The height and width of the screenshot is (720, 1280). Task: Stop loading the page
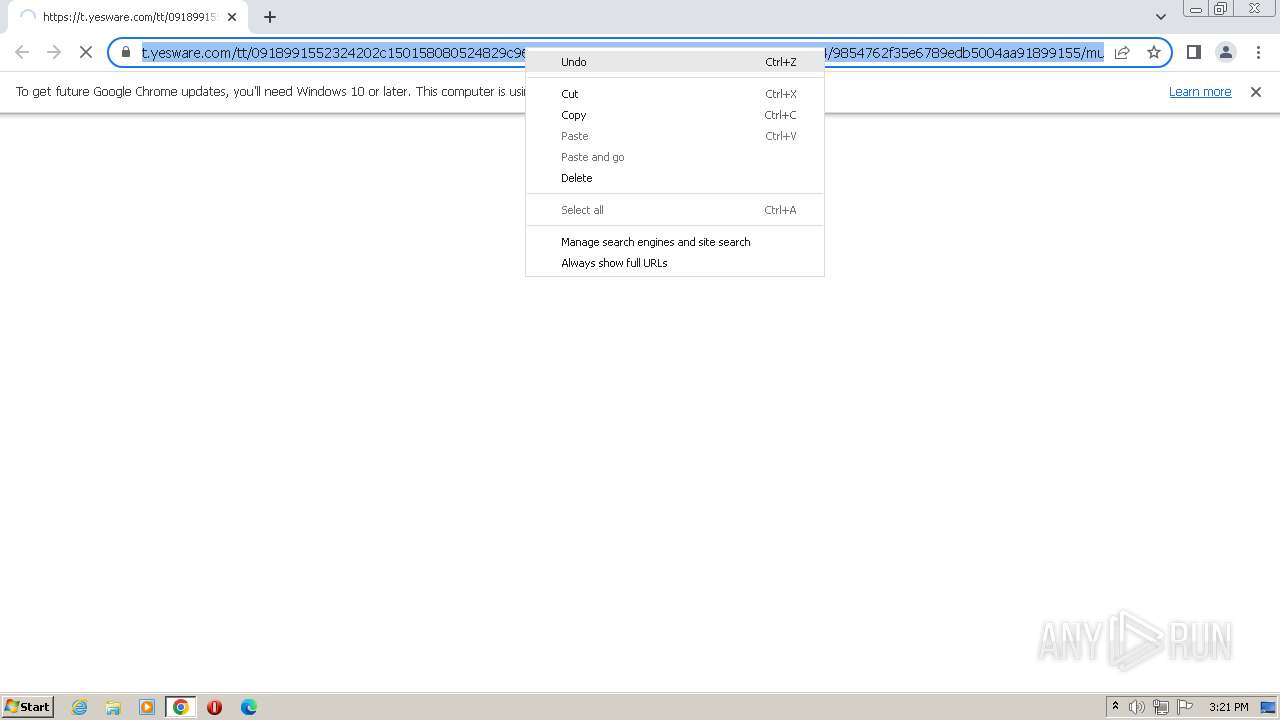point(86,52)
